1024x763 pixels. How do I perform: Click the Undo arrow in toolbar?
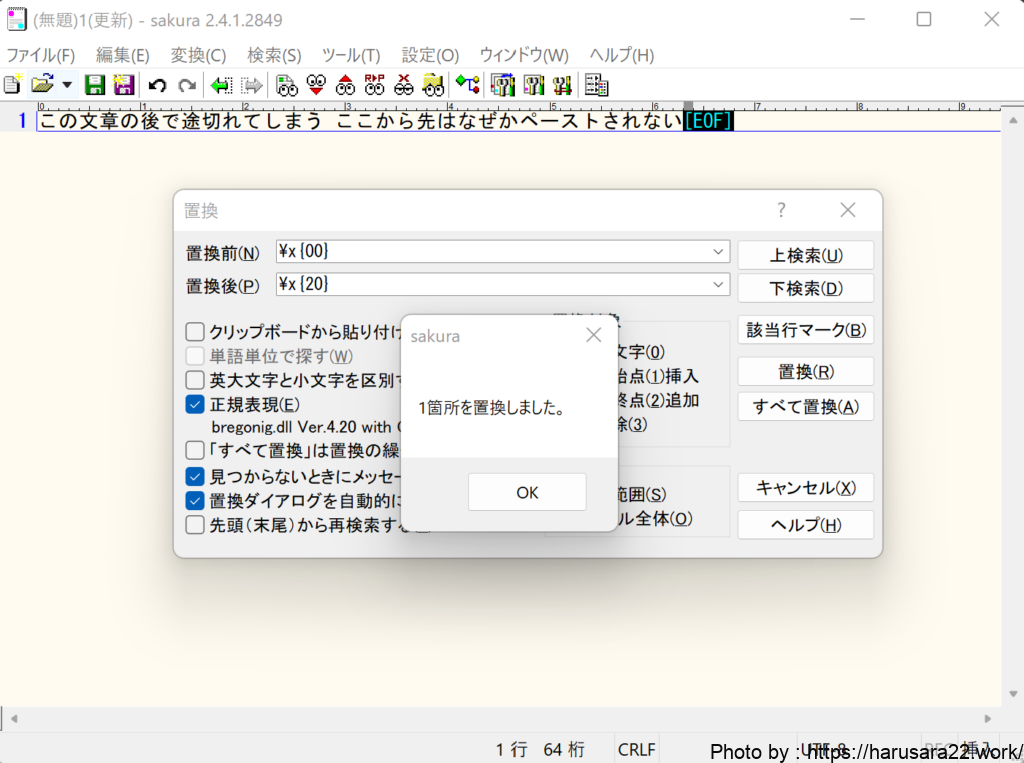[x=157, y=85]
